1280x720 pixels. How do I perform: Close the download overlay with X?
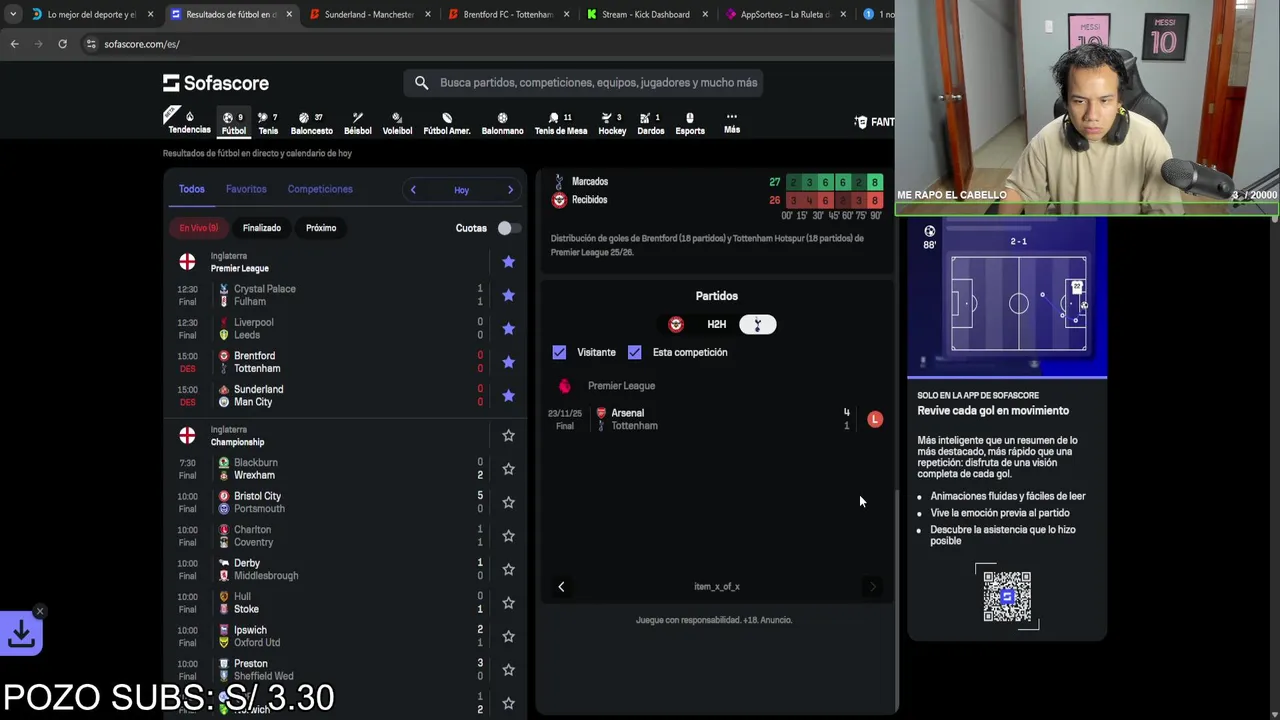pyautogui.click(x=40, y=611)
